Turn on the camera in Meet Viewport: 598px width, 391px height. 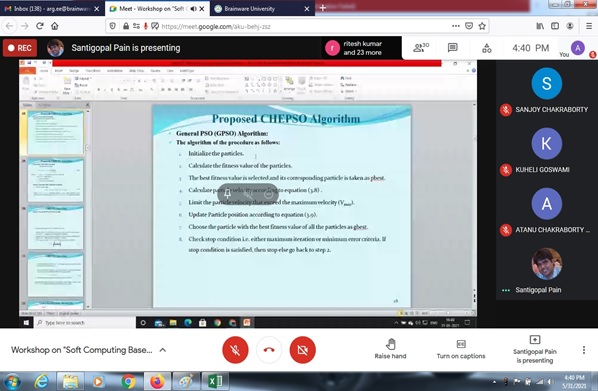pyautogui.click(x=302, y=350)
